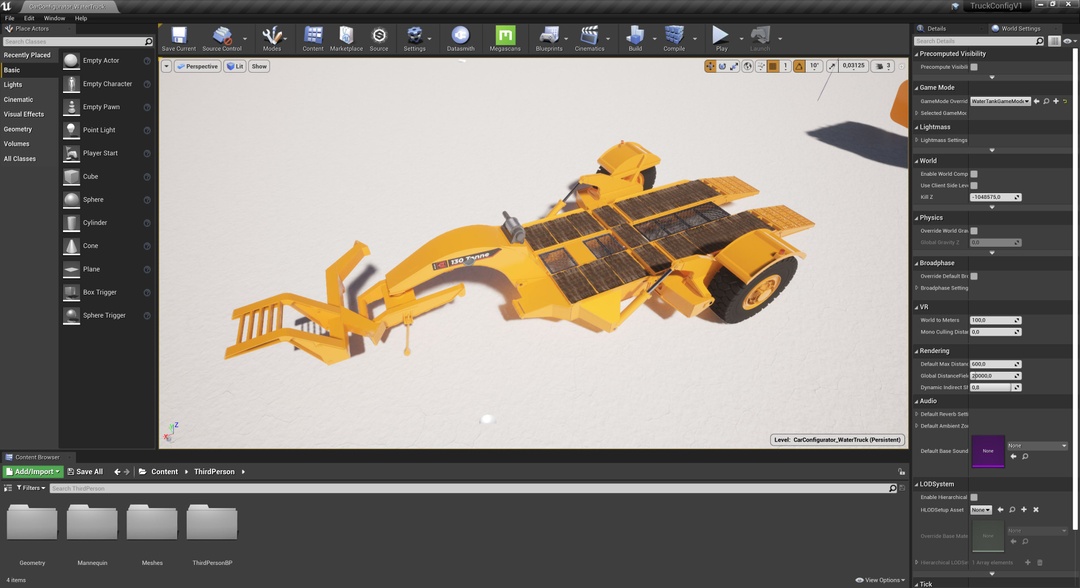This screenshot has height=588, width=1080.
Task: Open the Megascans plugin
Action: point(505,37)
